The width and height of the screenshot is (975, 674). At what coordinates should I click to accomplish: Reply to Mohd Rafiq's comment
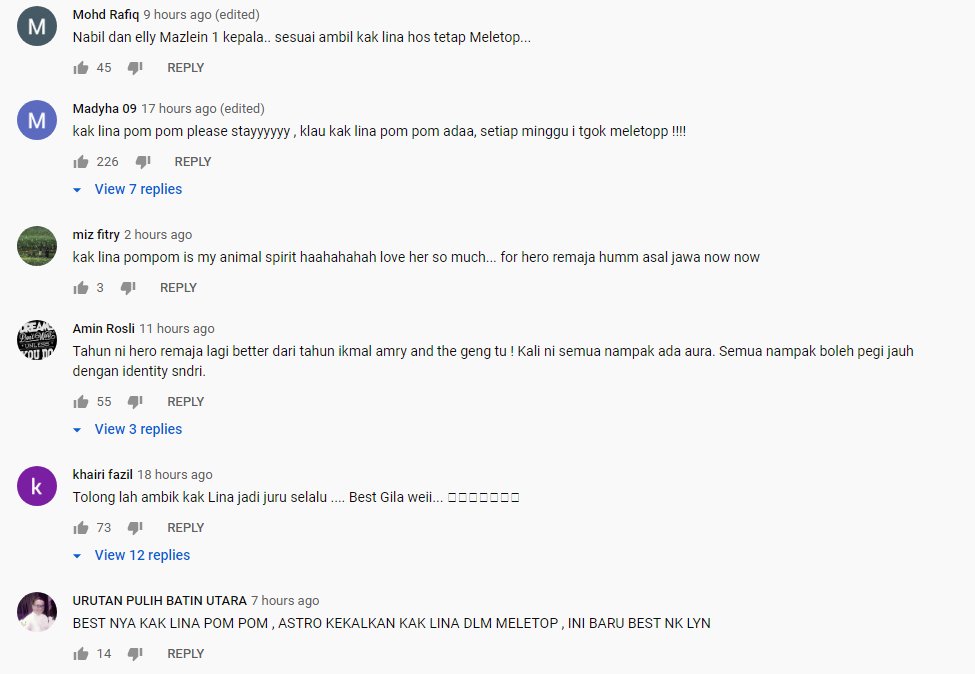[185, 68]
